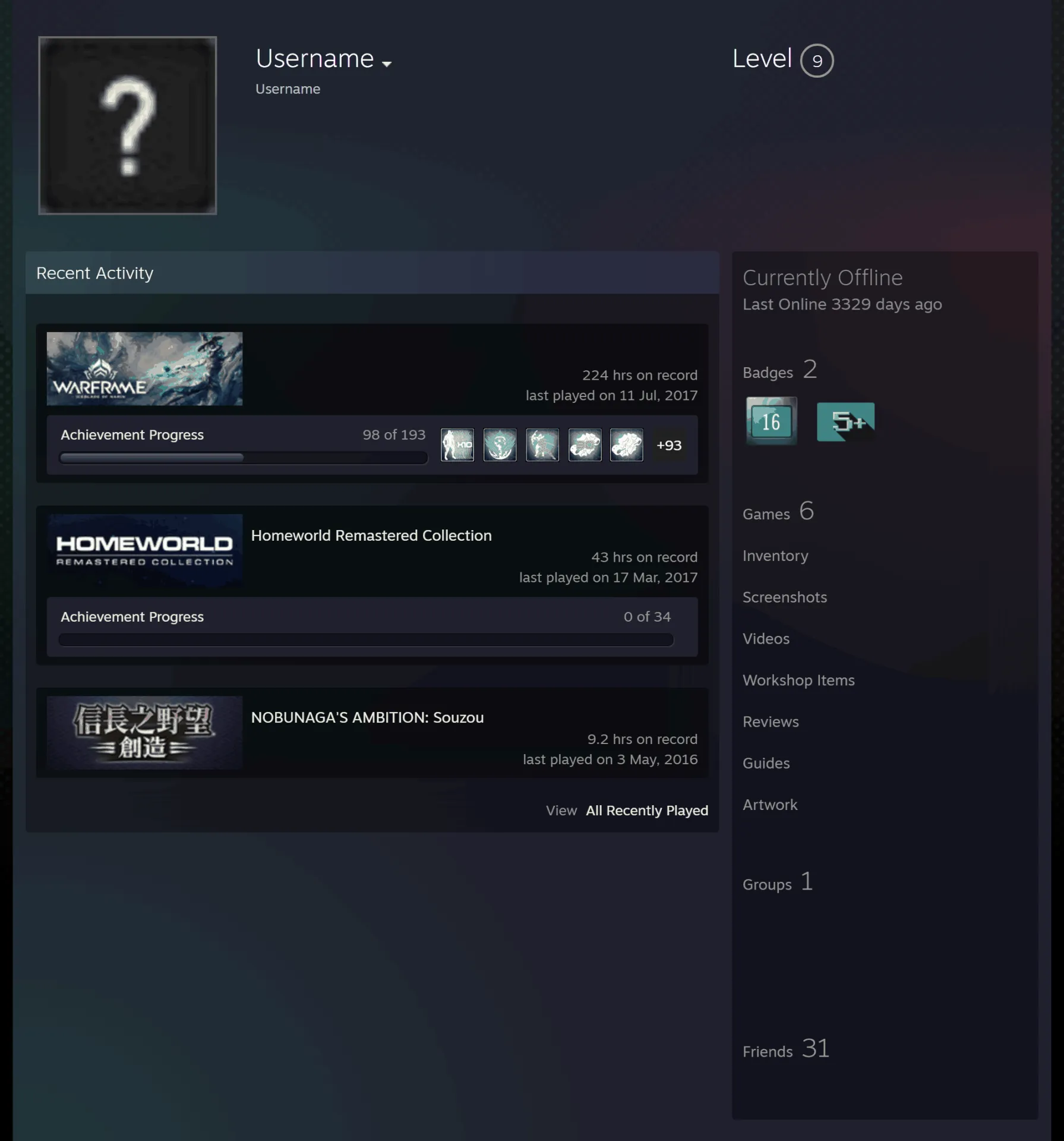The height and width of the screenshot is (1141, 1064).
Task: Open the Friends 31 list
Action: pyautogui.click(x=786, y=1049)
